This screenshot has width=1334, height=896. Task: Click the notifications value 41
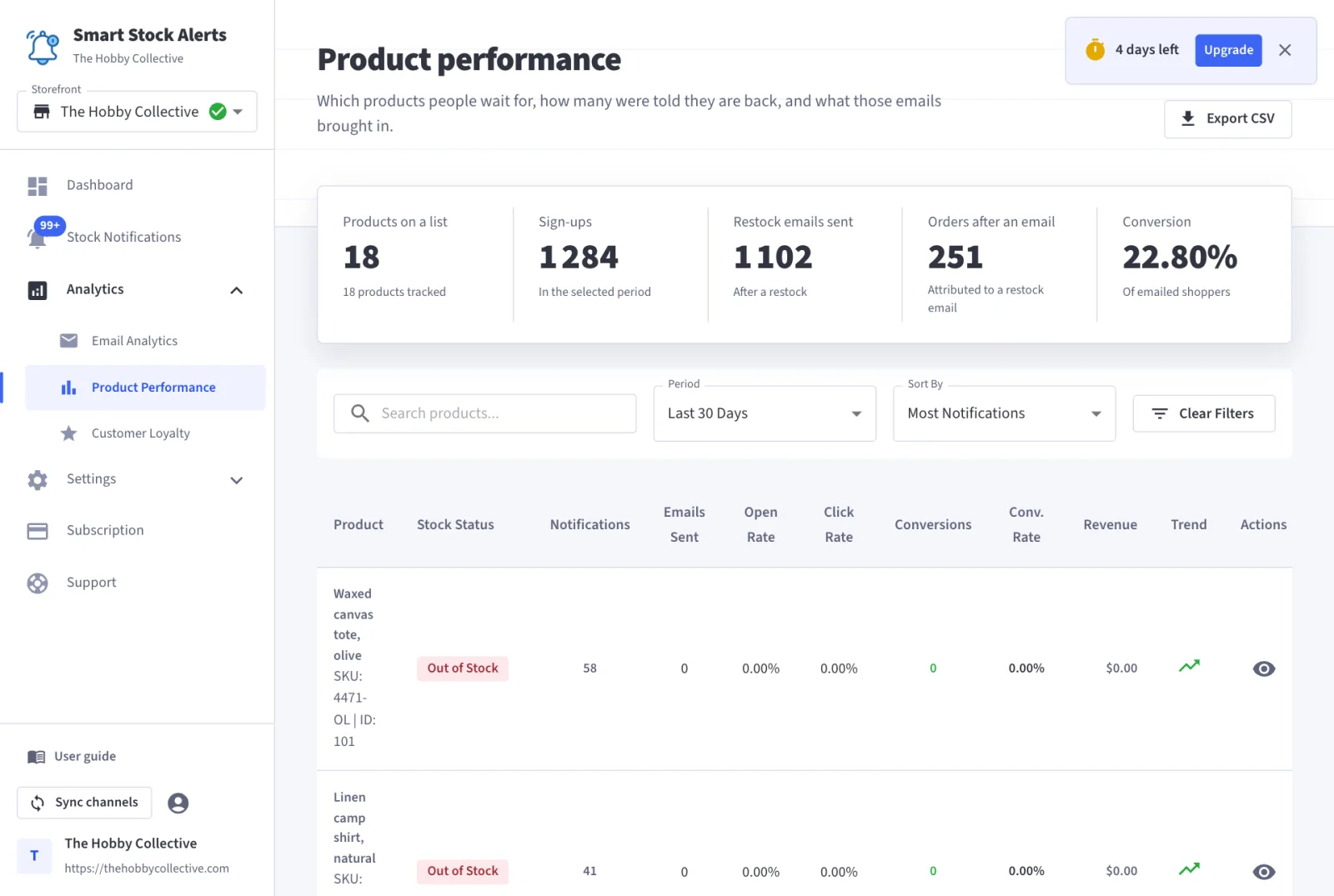pos(589,871)
